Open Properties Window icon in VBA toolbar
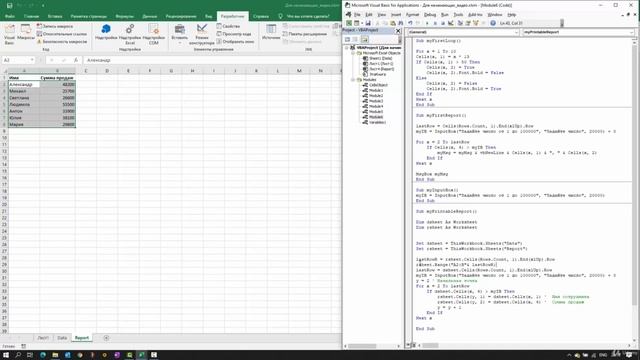This screenshot has width=640, height=360. [x=468, y=23]
